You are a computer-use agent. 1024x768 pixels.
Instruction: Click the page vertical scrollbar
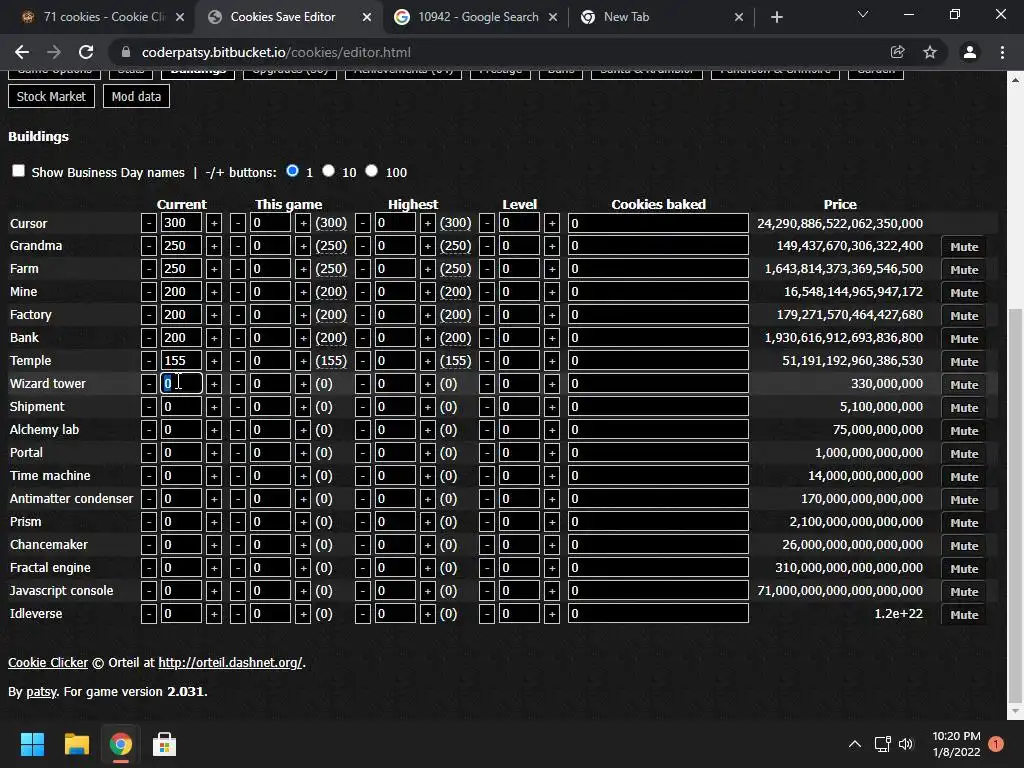click(1015, 503)
